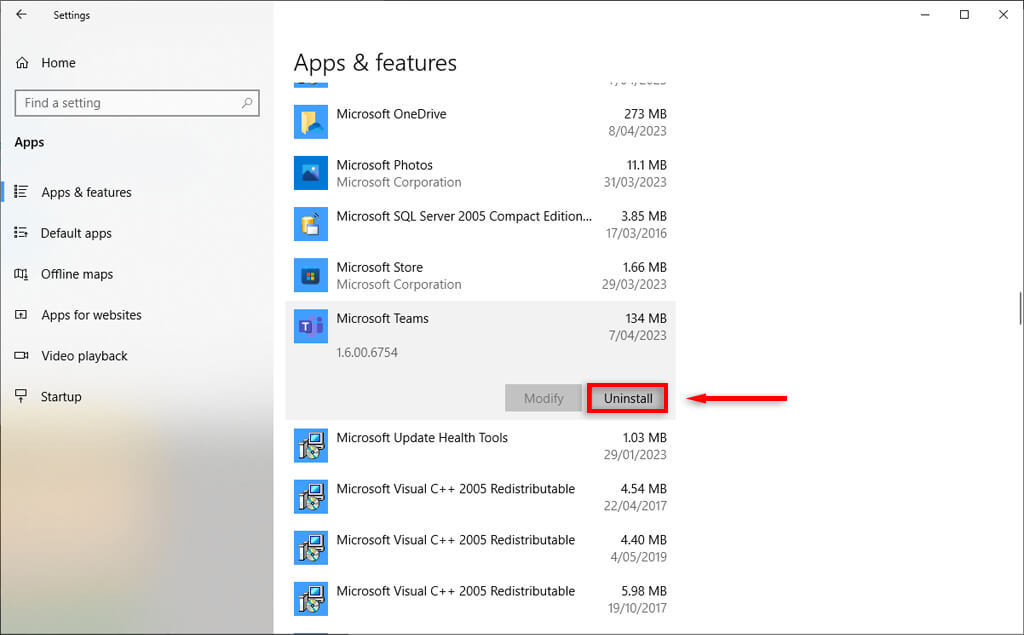This screenshot has width=1024, height=635.
Task: Open Startup apps settings
Action: [x=60, y=397]
